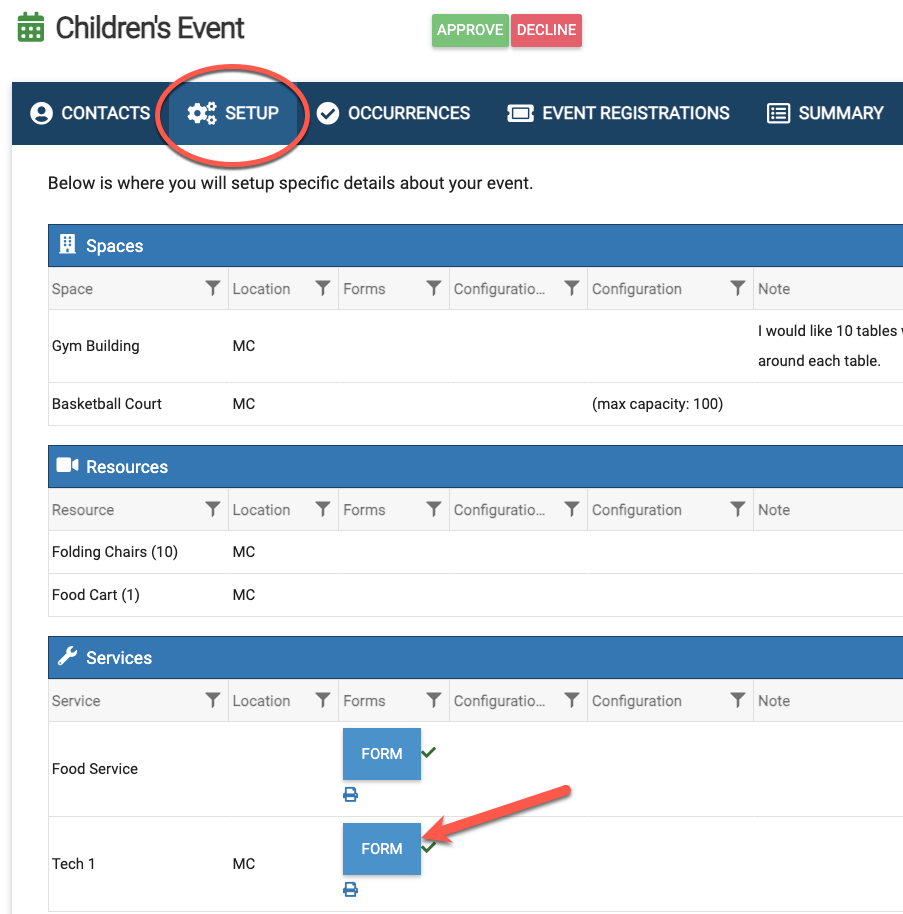903x914 pixels.
Task: Filter Services Configuration column
Action: tap(737, 700)
